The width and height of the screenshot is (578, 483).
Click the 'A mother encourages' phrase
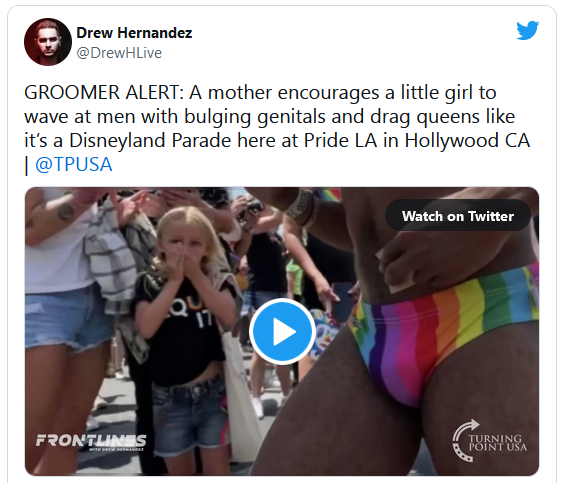tap(284, 92)
